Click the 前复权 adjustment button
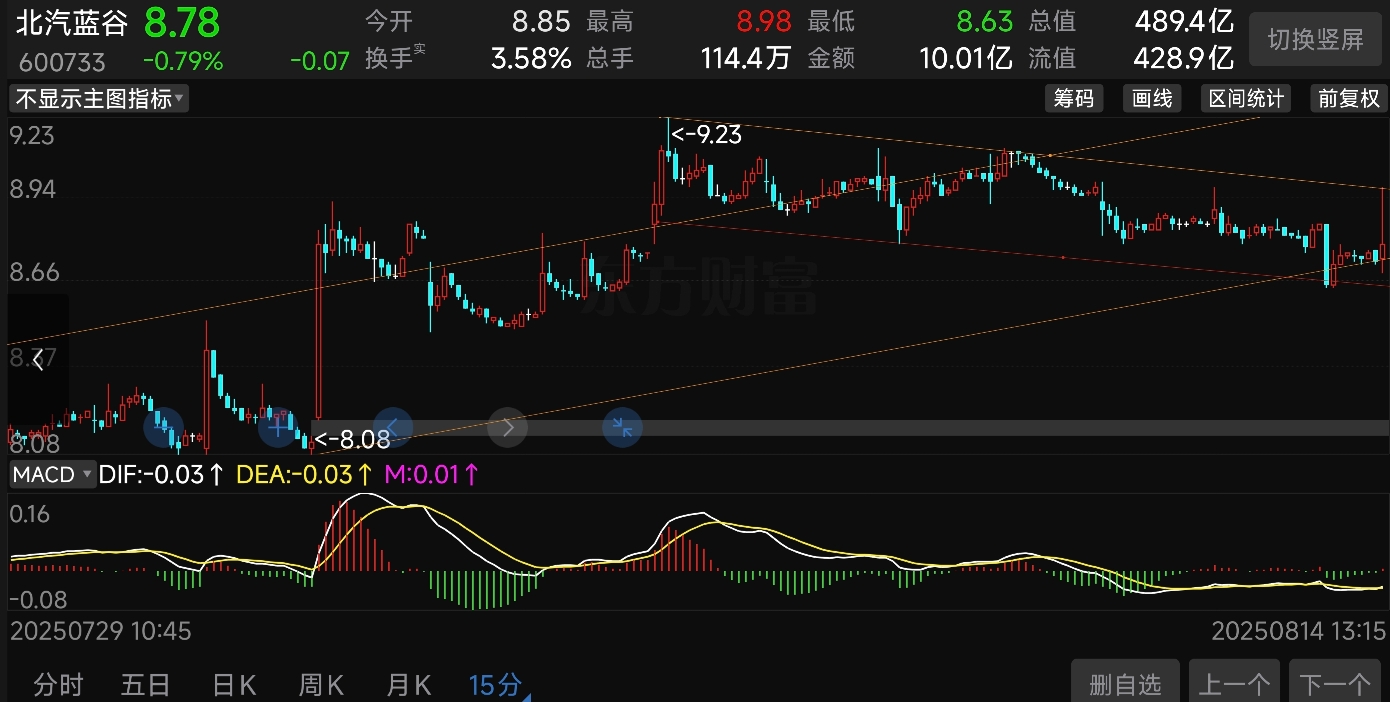This screenshot has height=702, width=1390. pyautogui.click(x=1348, y=98)
